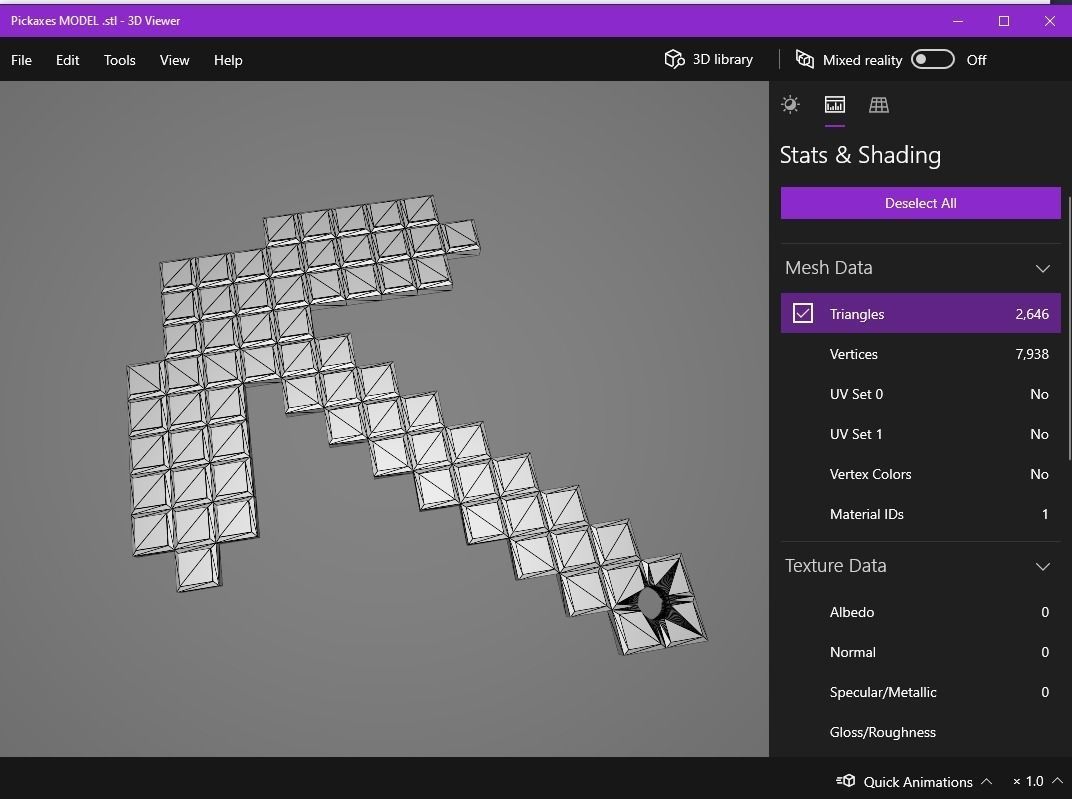Maximize the 3D Viewer window

(x=1004, y=21)
